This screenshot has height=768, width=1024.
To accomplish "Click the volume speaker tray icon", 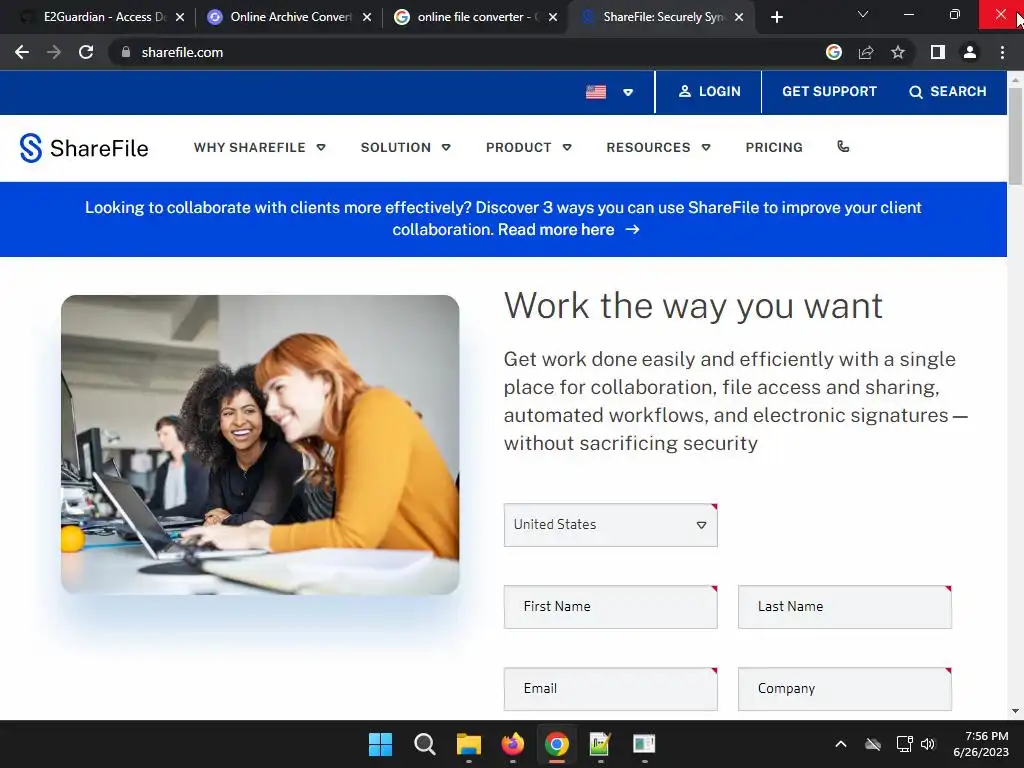I will (928, 744).
